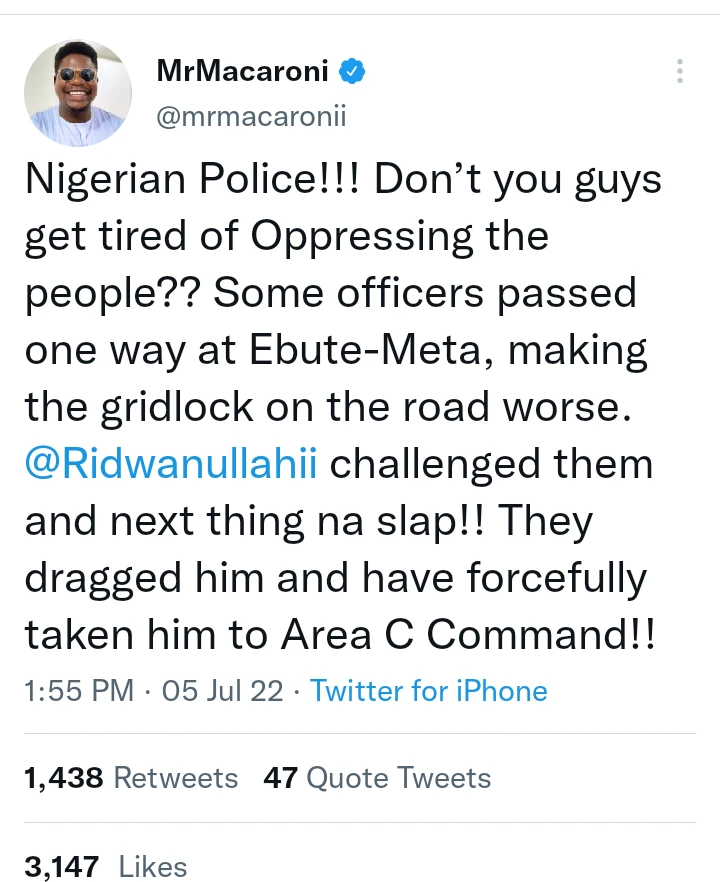Image resolution: width=720 pixels, height=882 pixels.
Task: Open the @Ridwanullahii mention
Action: pos(170,464)
